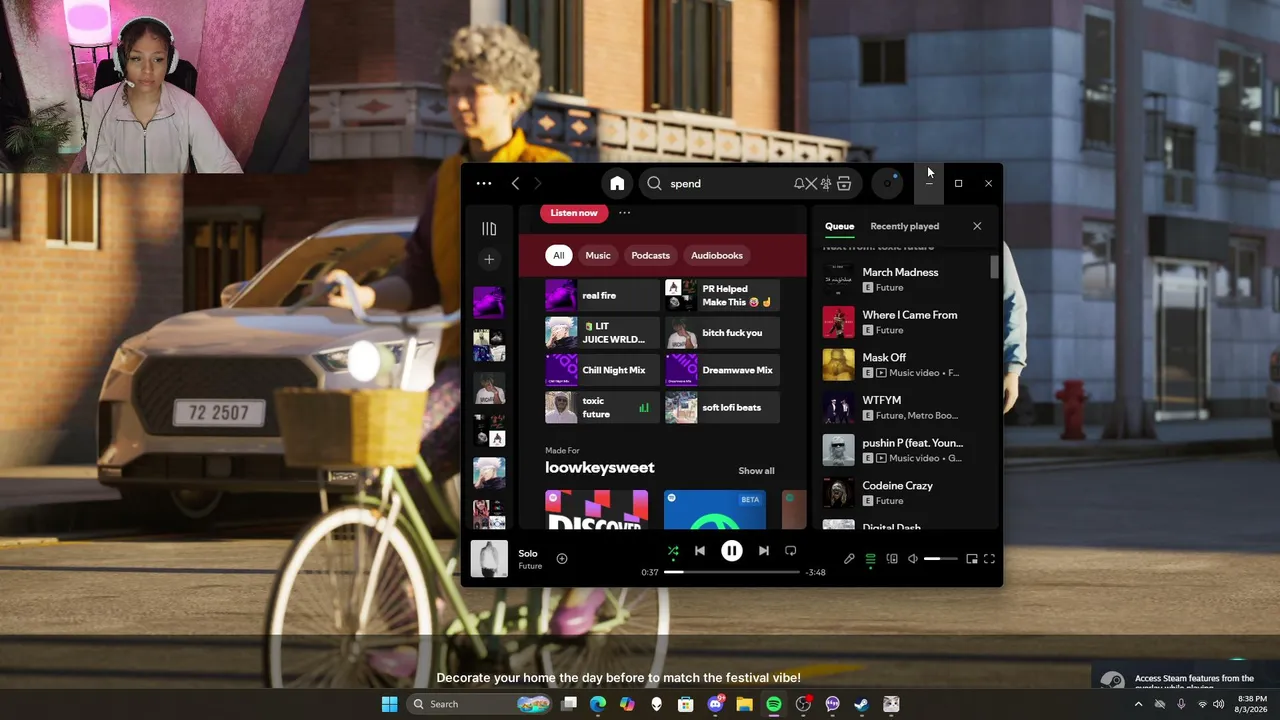Open the What's New notifications bell
Screen dimensions: 1280x720
pos(801,184)
